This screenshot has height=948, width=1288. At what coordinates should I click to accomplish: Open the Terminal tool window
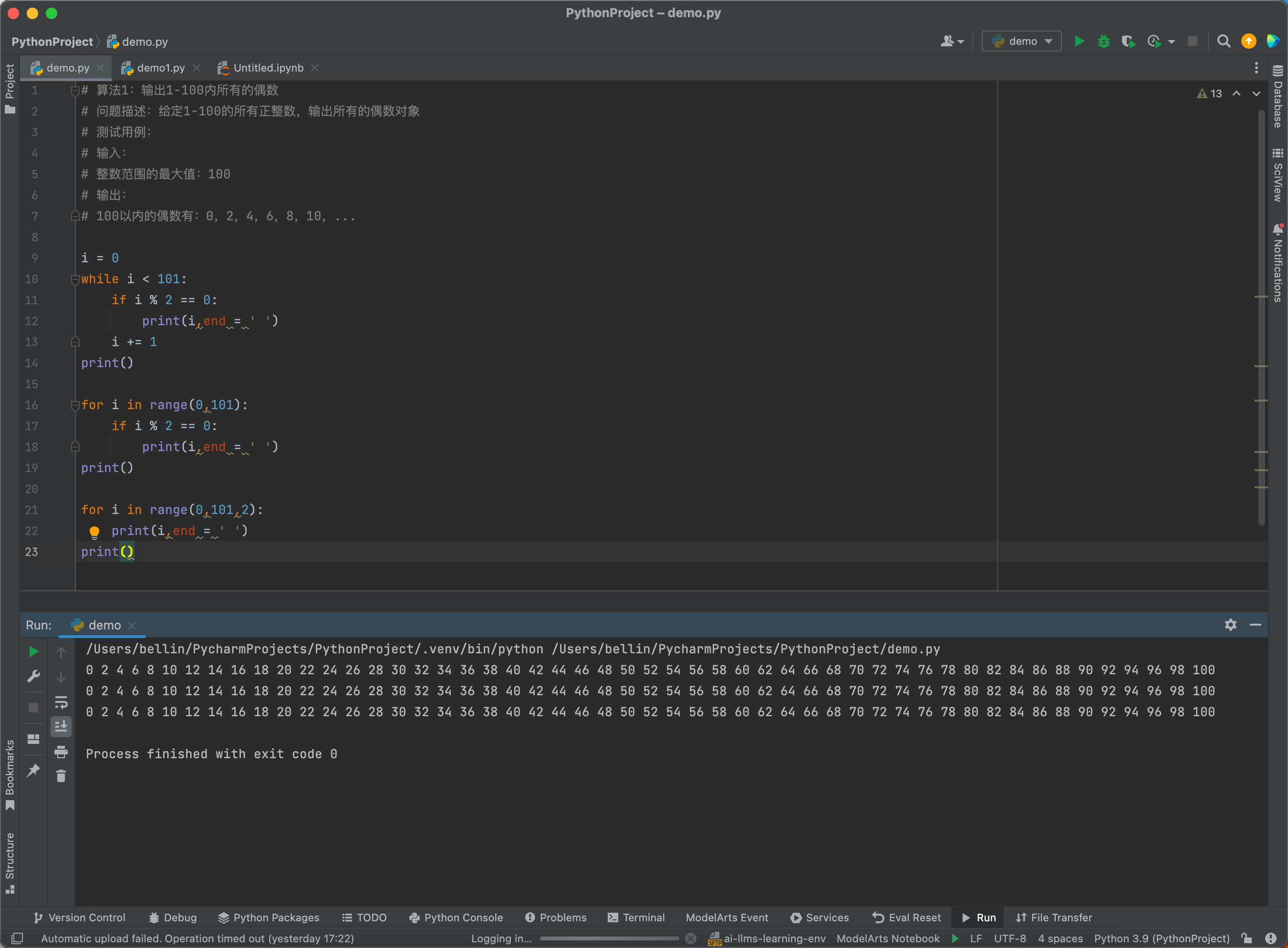click(636, 917)
